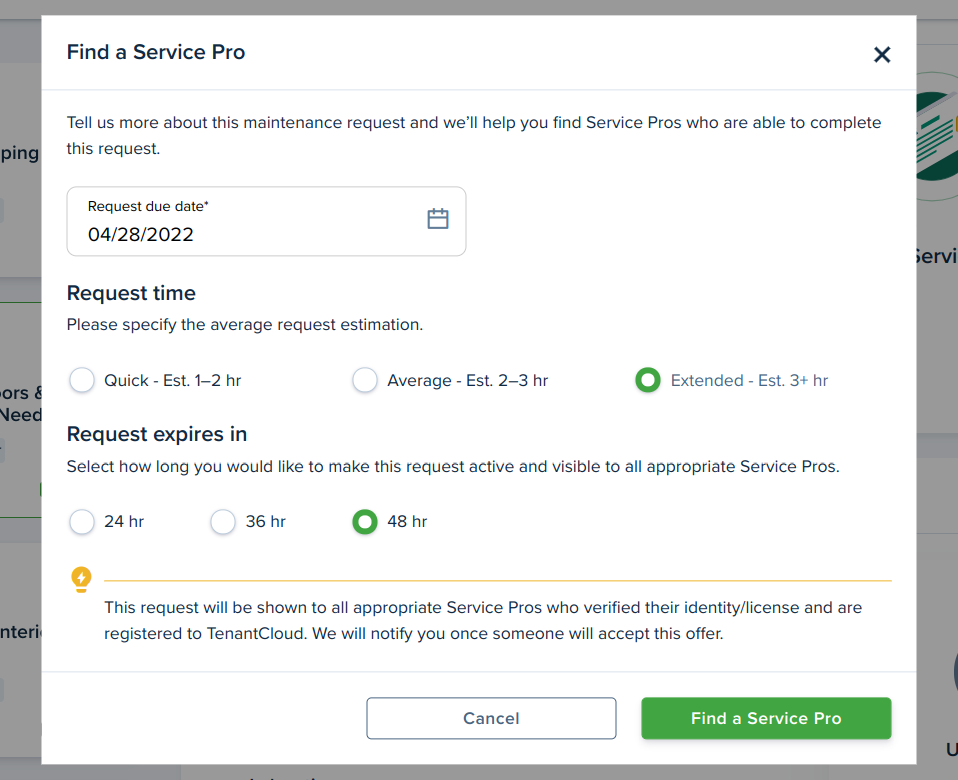Choose Extended - Est. 3+ hr option
Screen dimensions: 958x780
tap(648, 381)
